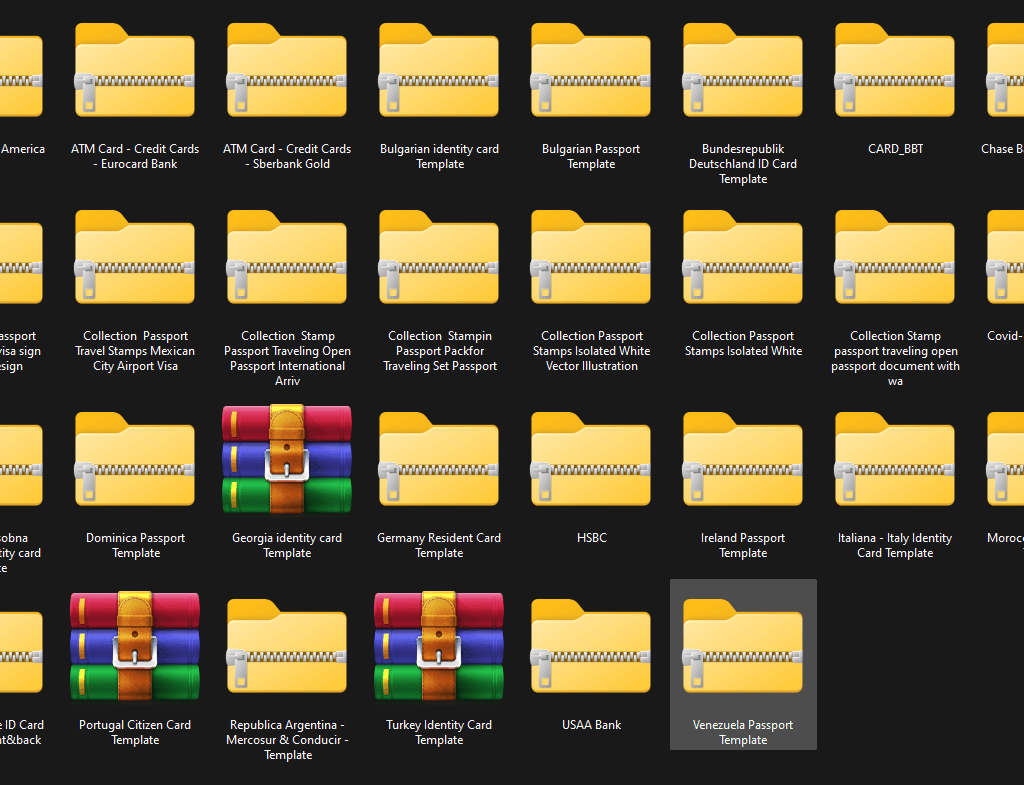
Task: Click the Venezuela Passport Template zip icon
Action: point(743,645)
